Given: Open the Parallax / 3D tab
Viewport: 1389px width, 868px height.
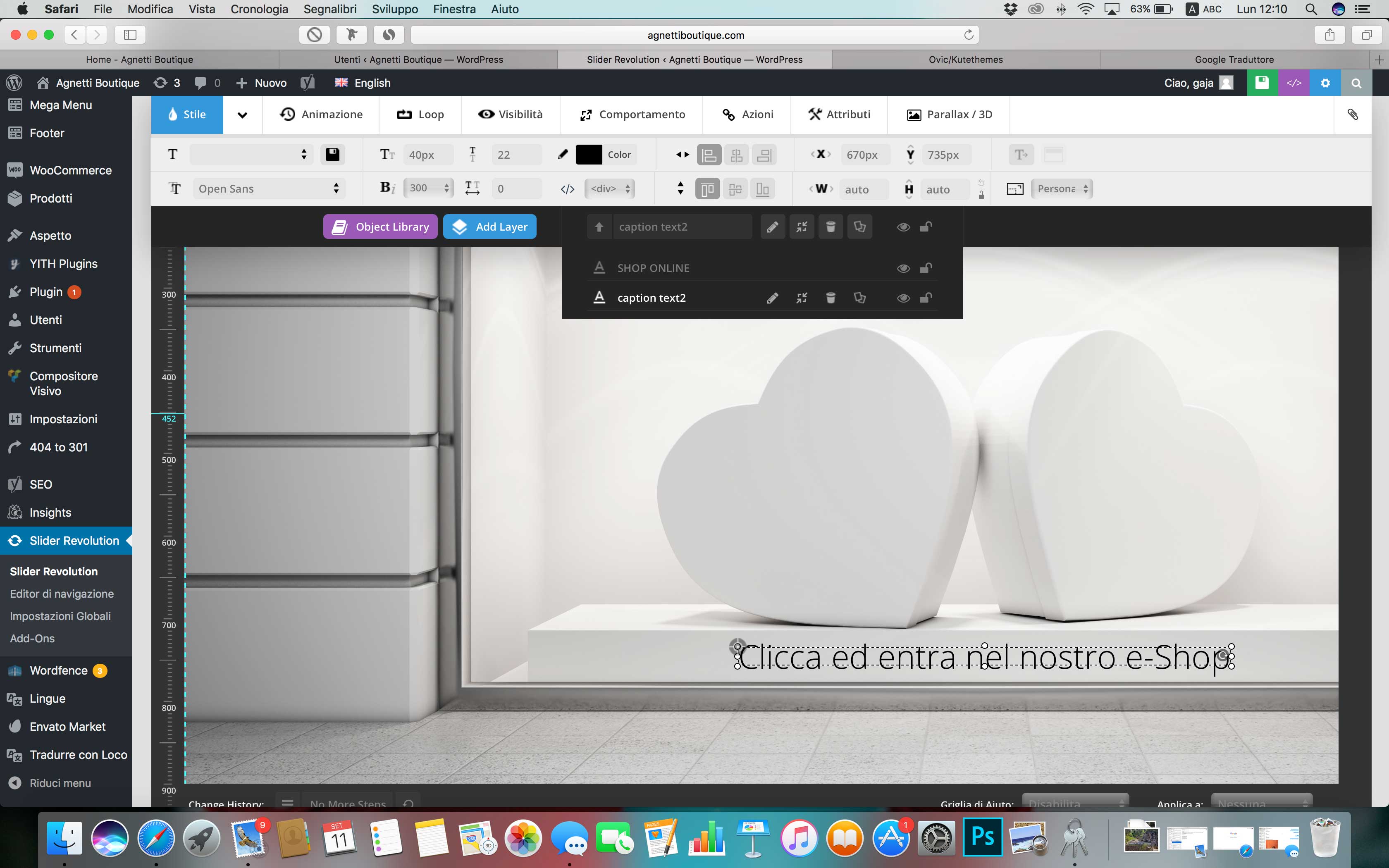Looking at the screenshot, I should [x=949, y=115].
